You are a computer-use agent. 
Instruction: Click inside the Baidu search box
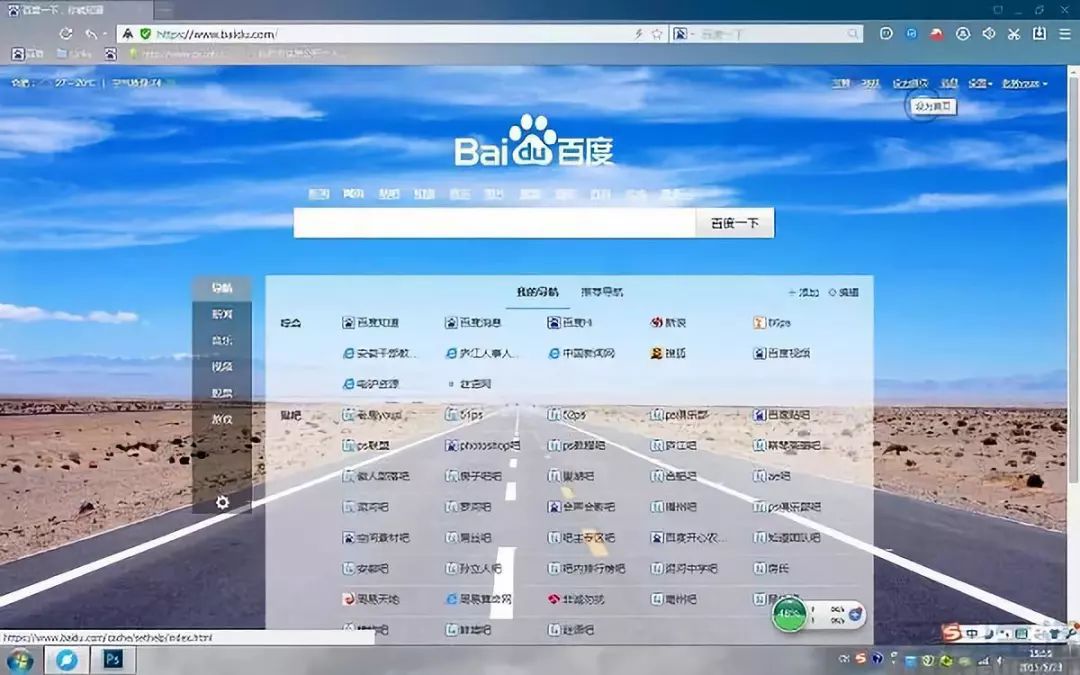point(490,222)
